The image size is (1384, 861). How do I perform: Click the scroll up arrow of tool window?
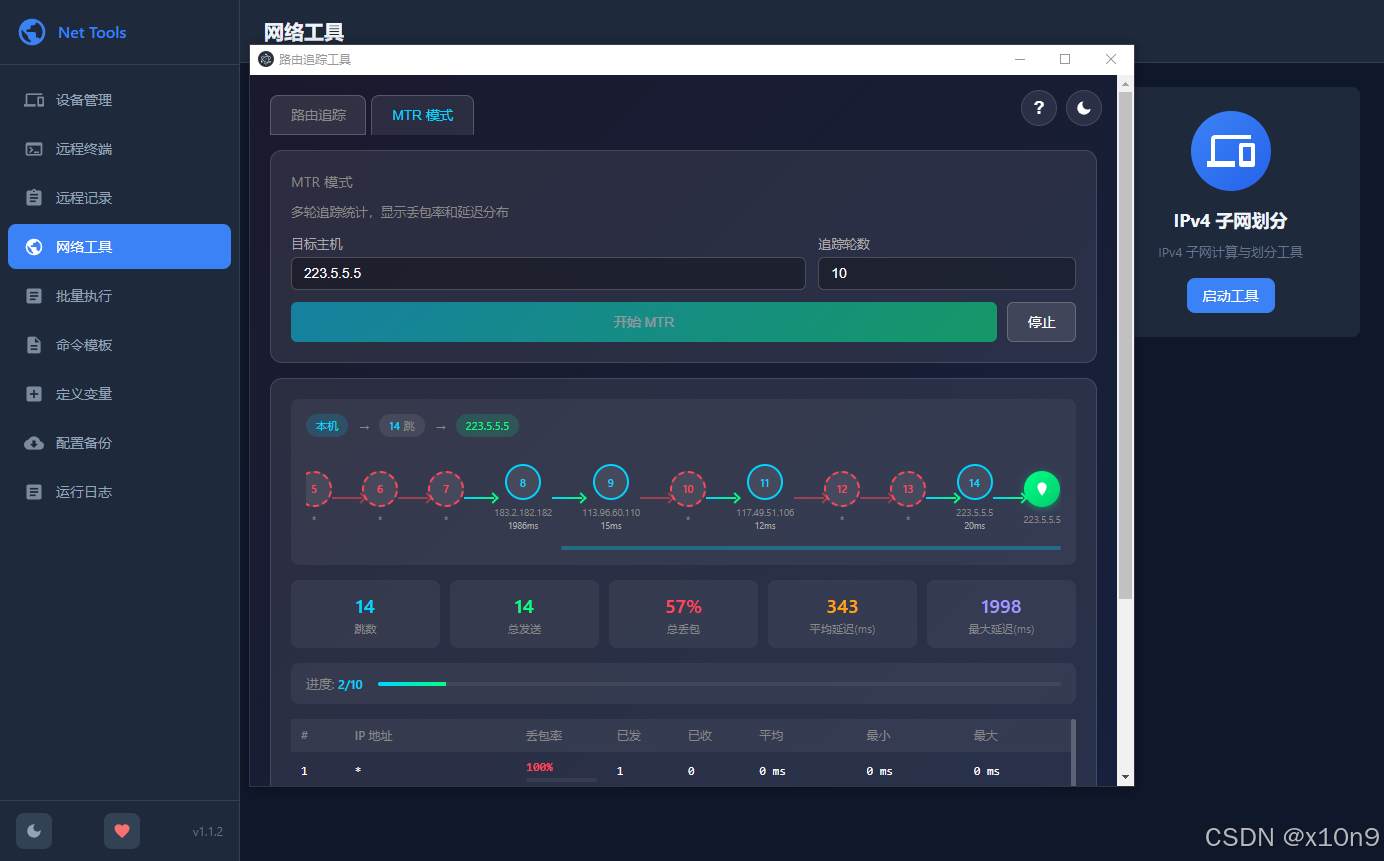tap(1125, 83)
